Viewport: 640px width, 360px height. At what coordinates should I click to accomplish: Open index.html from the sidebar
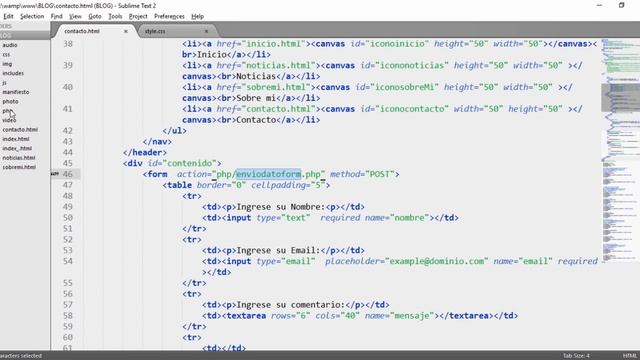click(x=16, y=139)
